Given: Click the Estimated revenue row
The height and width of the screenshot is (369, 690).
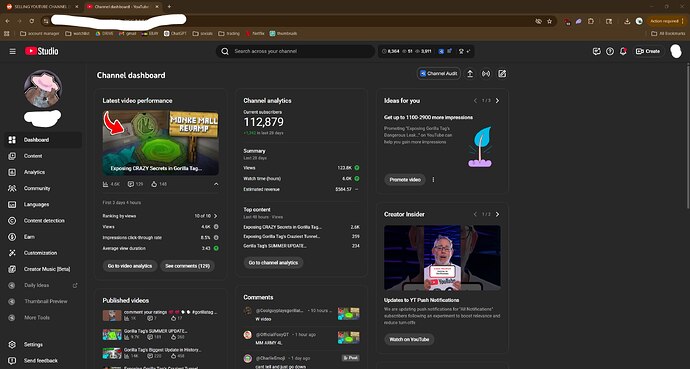Looking at the screenshot, I should 301,190.
